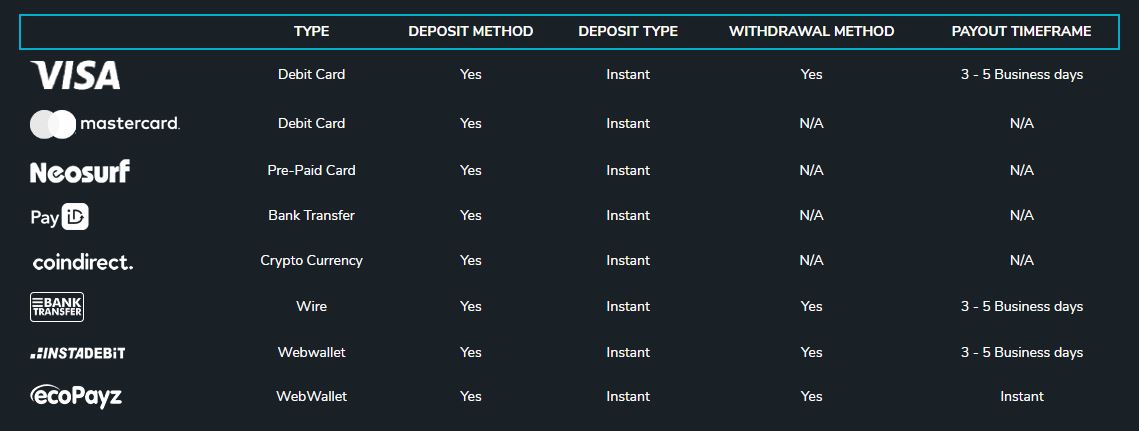Click Bank Transfer payout 3 - 5 Business days

click(1021, 306)
